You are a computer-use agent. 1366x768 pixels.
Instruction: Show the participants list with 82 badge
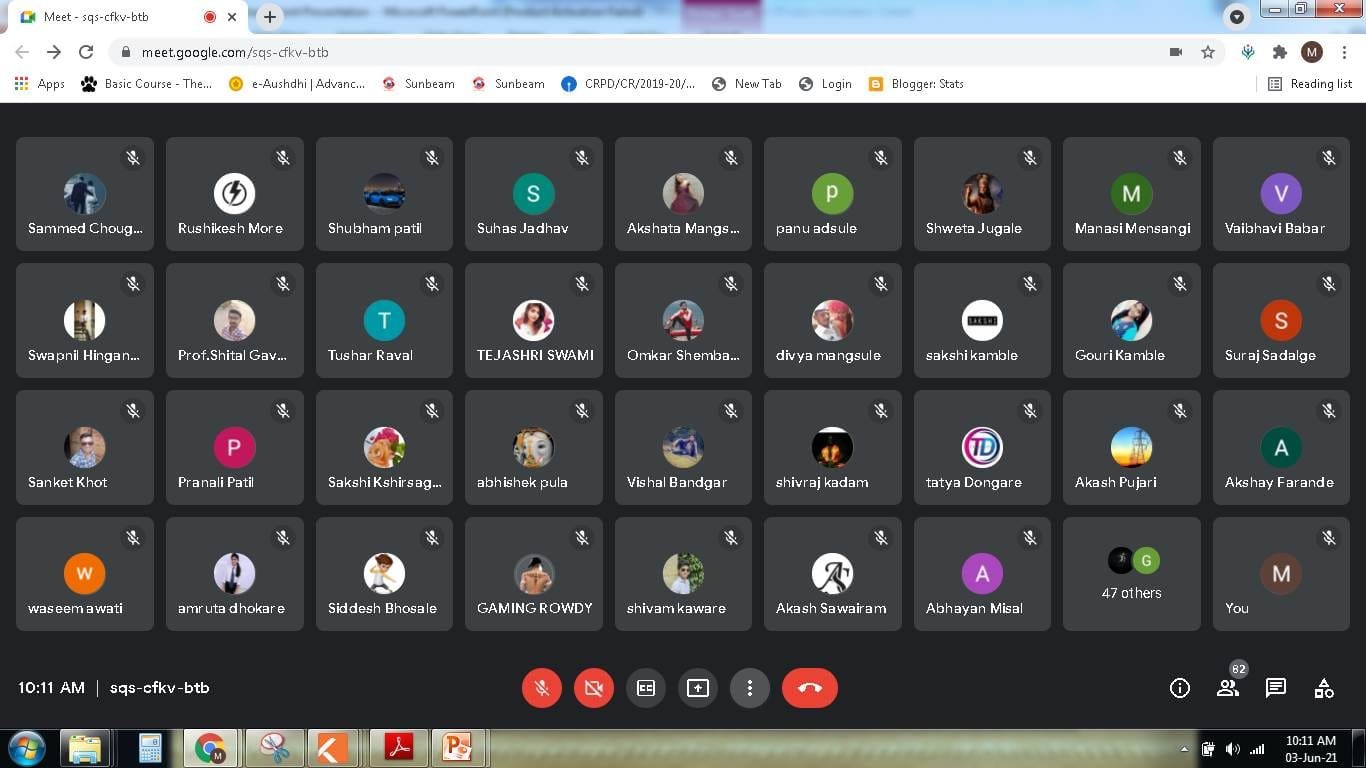point(1228,688)
